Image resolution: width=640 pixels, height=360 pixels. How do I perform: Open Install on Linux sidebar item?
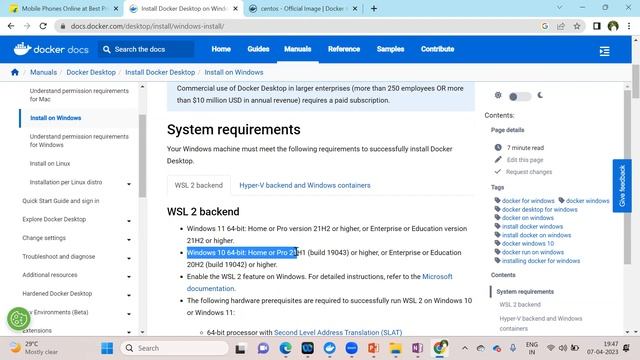pos(50,164)
